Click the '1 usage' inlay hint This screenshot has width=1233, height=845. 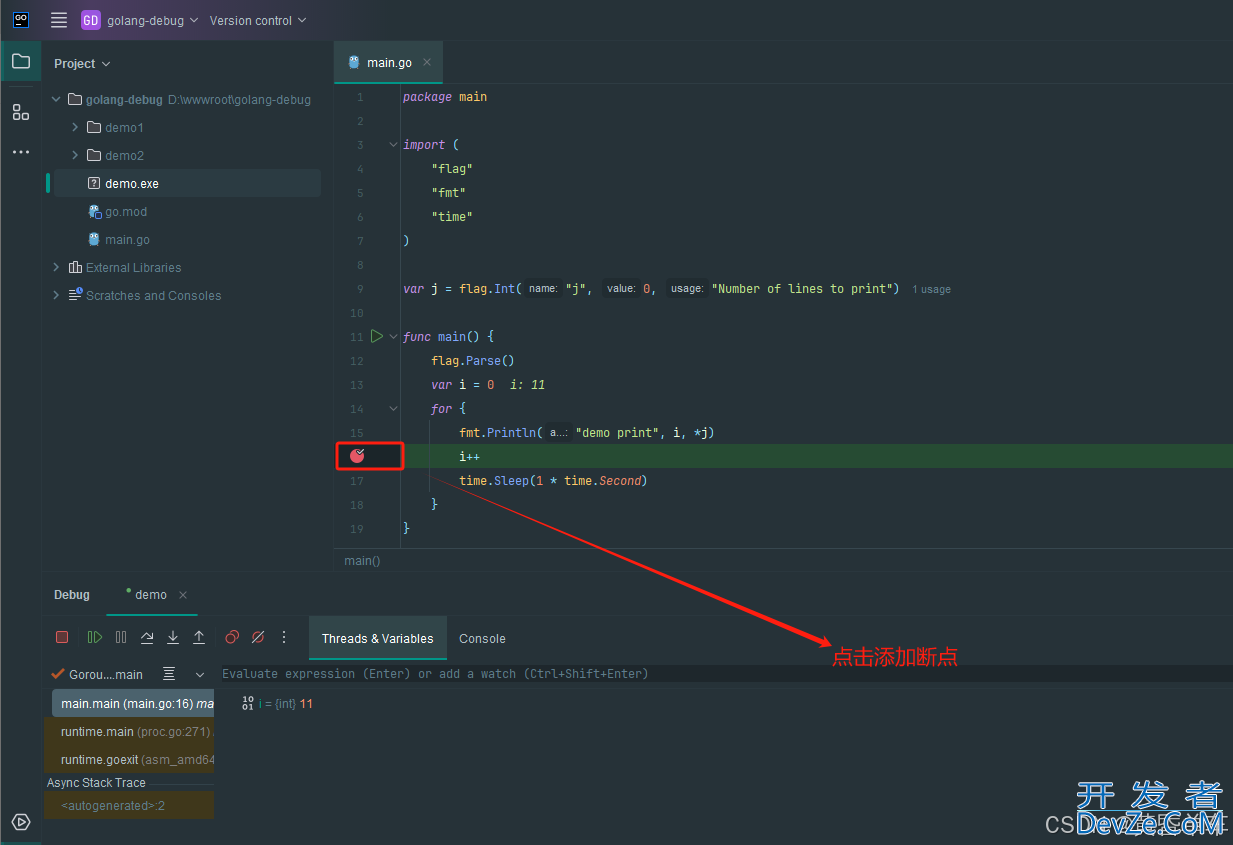931,289
